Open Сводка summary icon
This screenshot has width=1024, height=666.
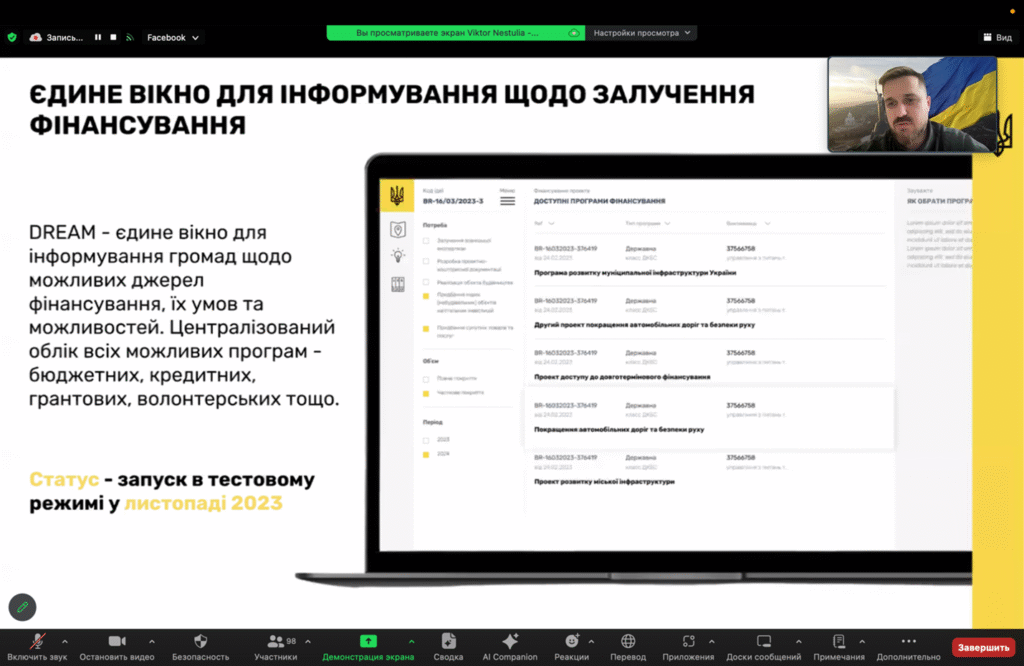(x=449, y=641)
